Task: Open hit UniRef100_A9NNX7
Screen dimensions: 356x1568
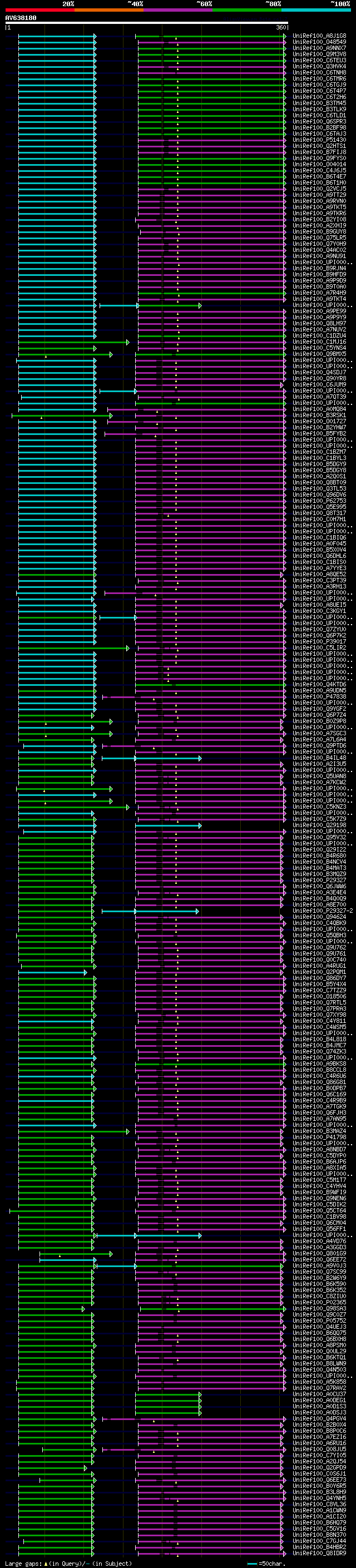Action: point(319,48)
